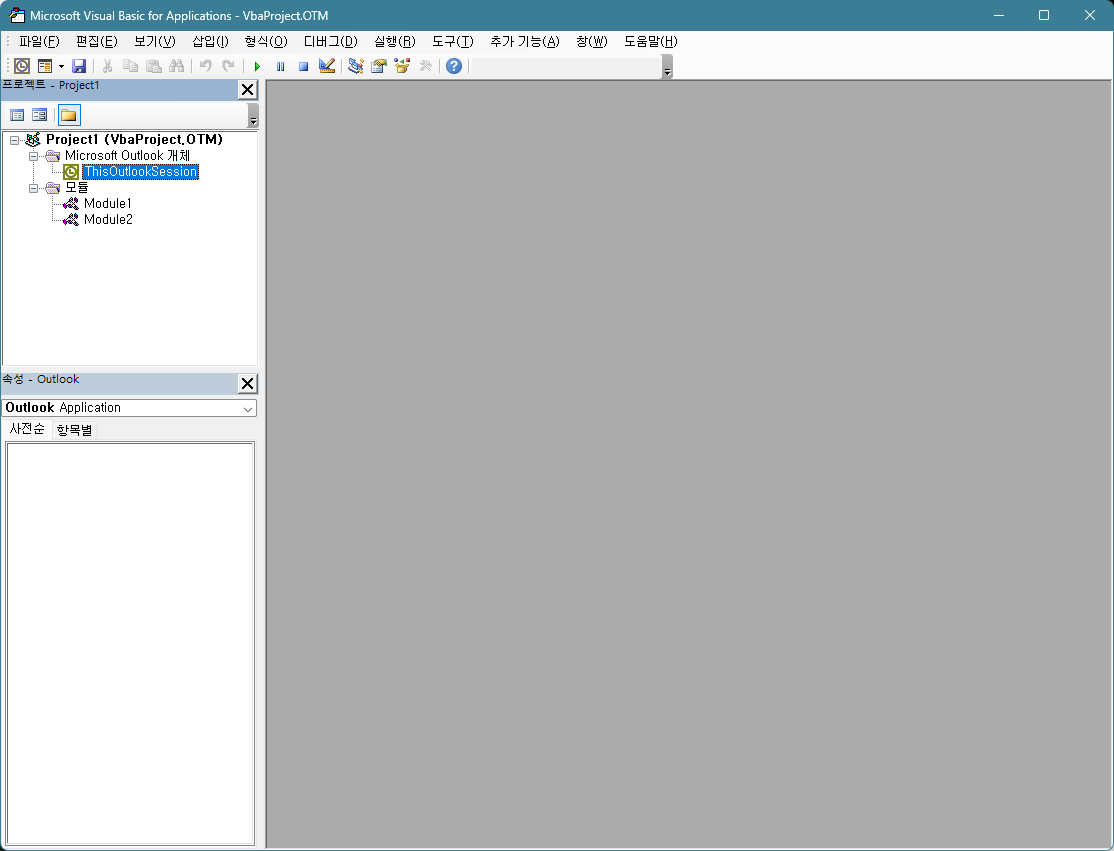Click the Insert UserForm toolbar icon
Viewport: 1114px width, 851px height.
(x=45, y=66)
